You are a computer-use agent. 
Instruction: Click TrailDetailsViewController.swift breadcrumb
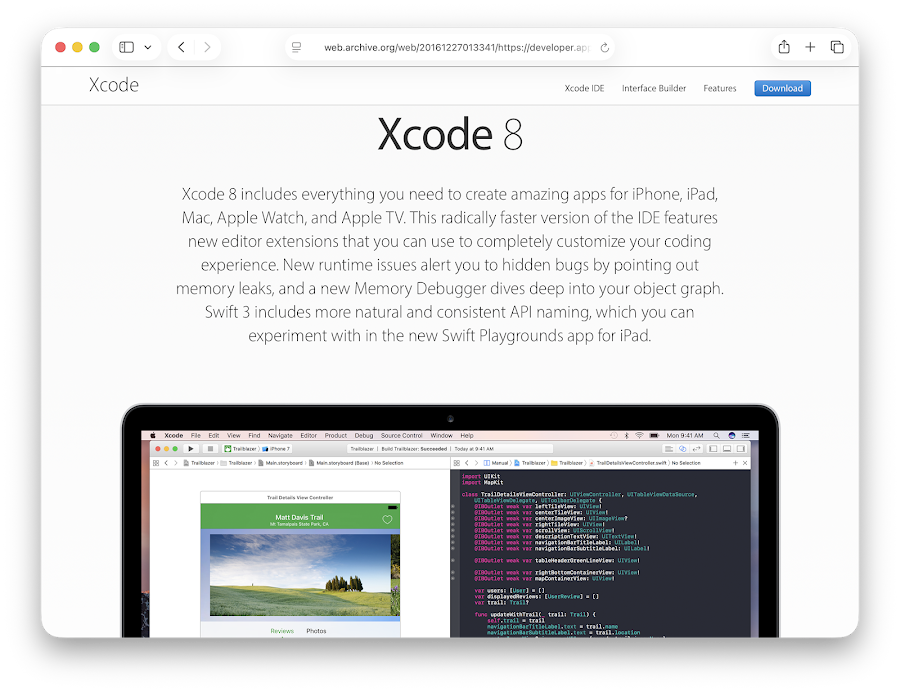point(628,463)
